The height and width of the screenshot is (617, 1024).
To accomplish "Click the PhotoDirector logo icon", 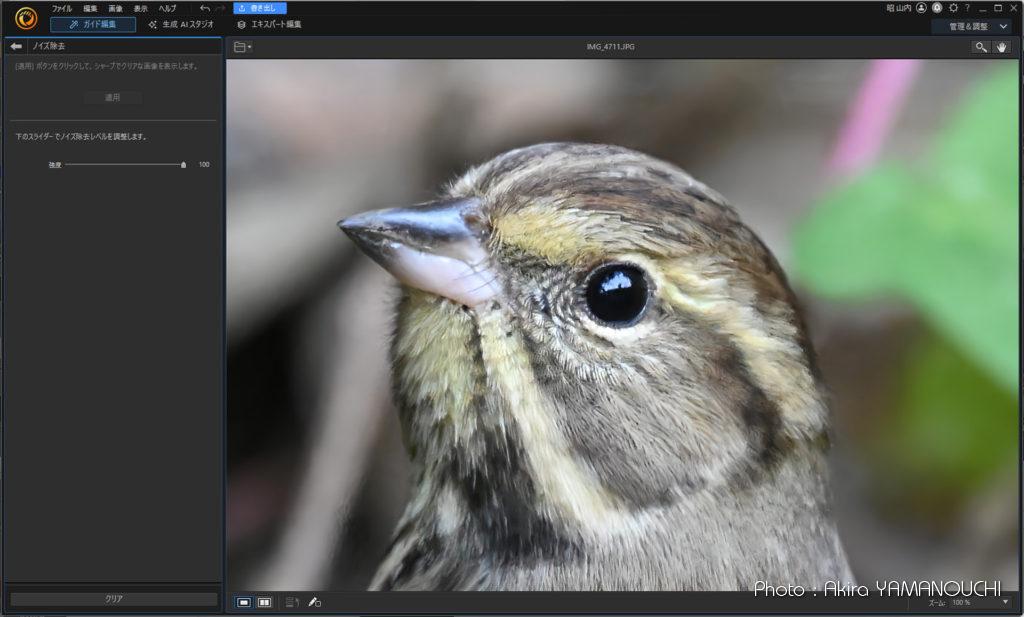I will point(26,17).
